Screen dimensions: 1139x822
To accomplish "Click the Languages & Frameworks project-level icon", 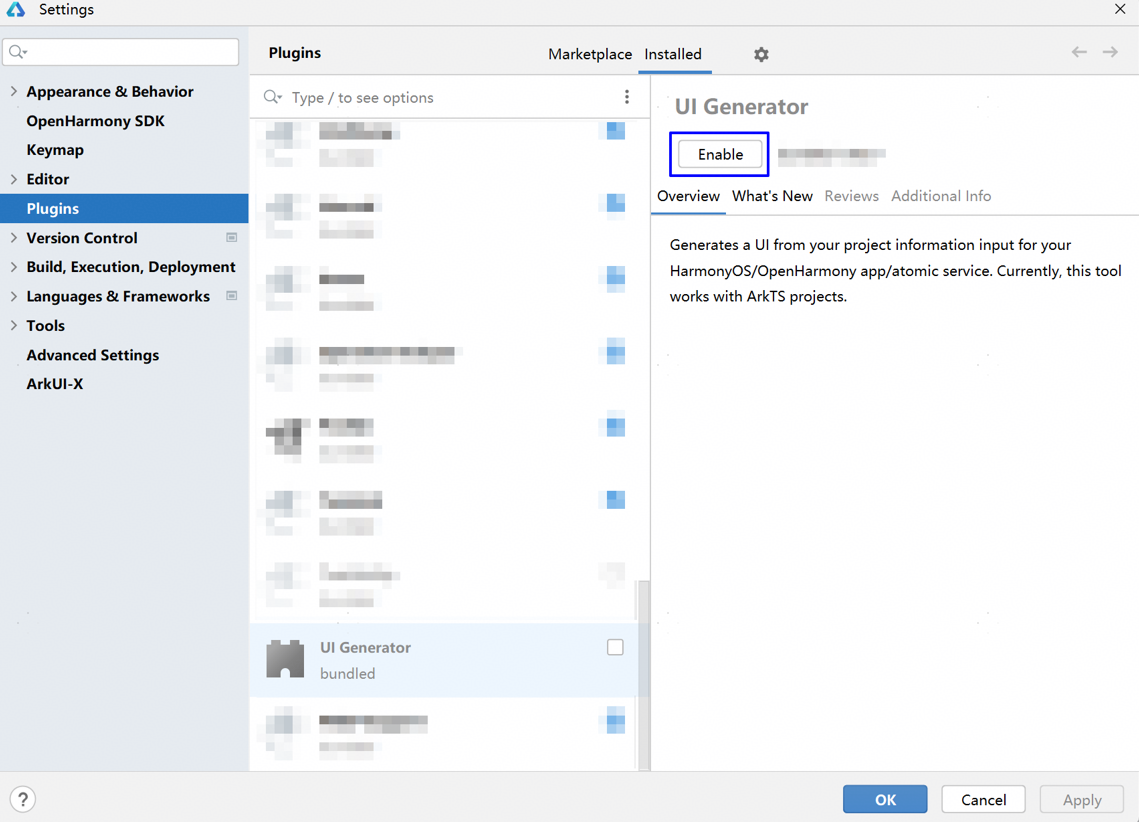I will point(232,296).
